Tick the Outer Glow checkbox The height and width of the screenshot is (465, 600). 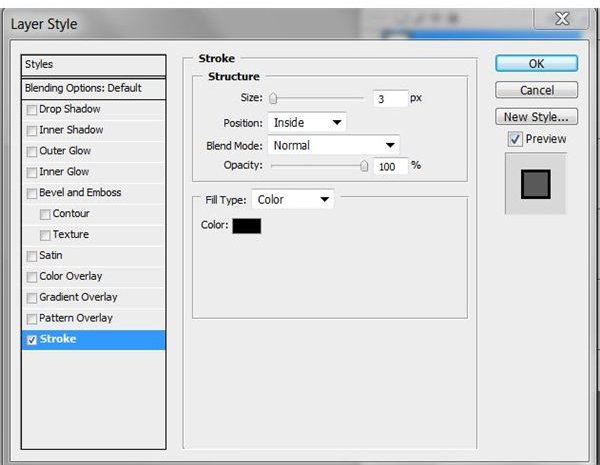tap(32, 152)
